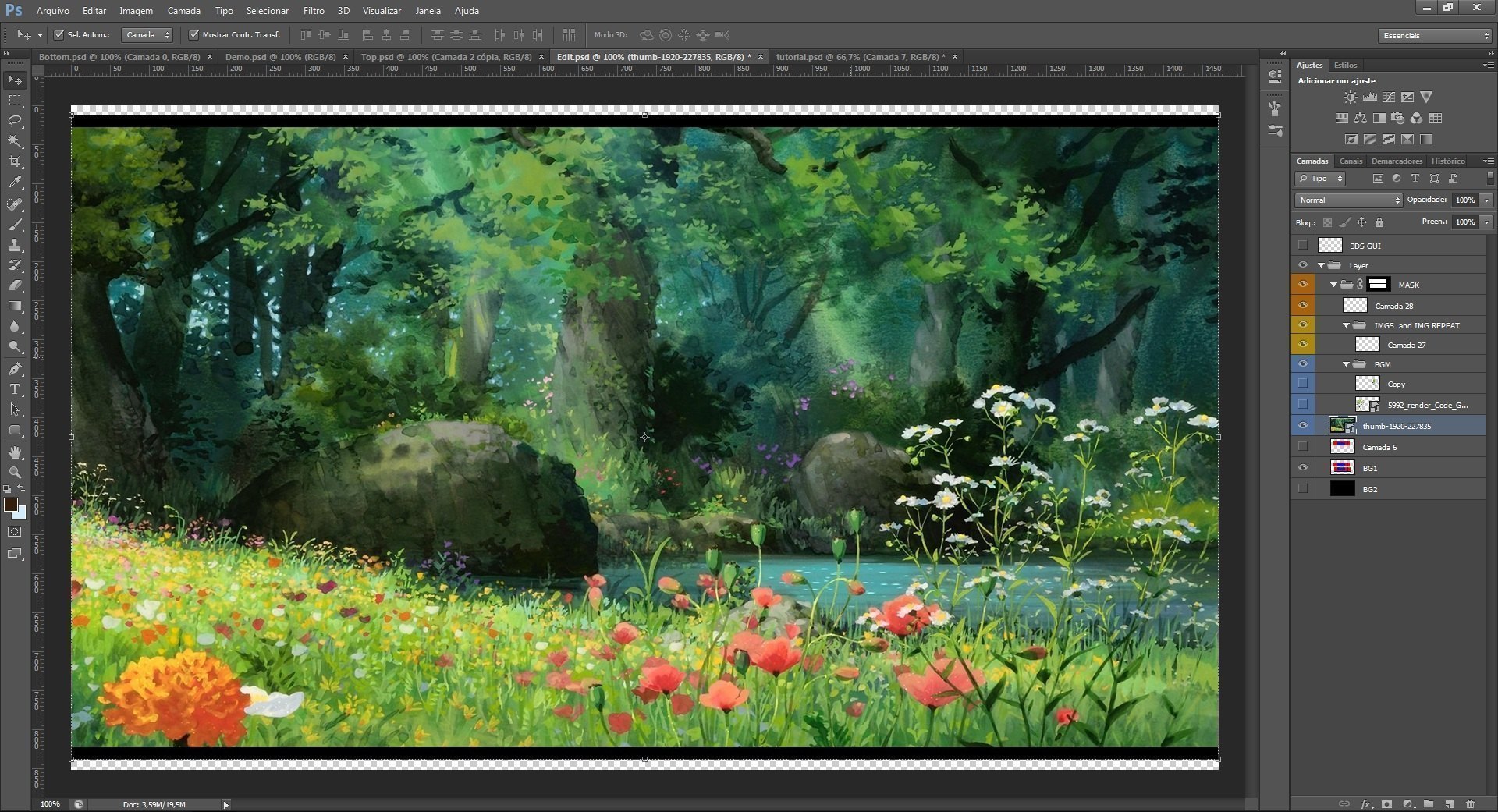Viewport: 1498px width, 812px height.
Task: Select the BG2 layer thumbnail
Action: 1342,489
